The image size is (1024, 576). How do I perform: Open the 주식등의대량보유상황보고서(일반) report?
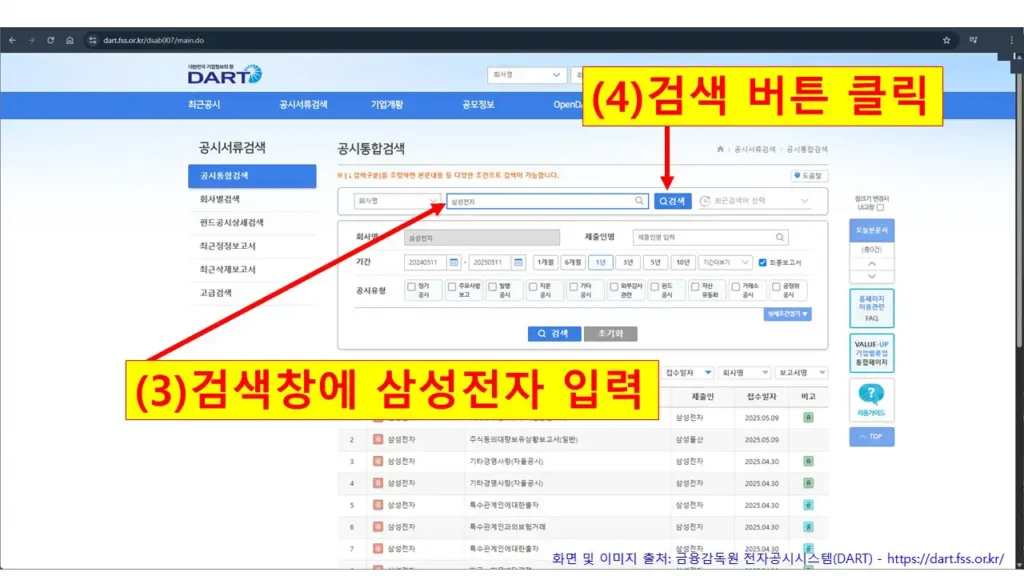523,440
